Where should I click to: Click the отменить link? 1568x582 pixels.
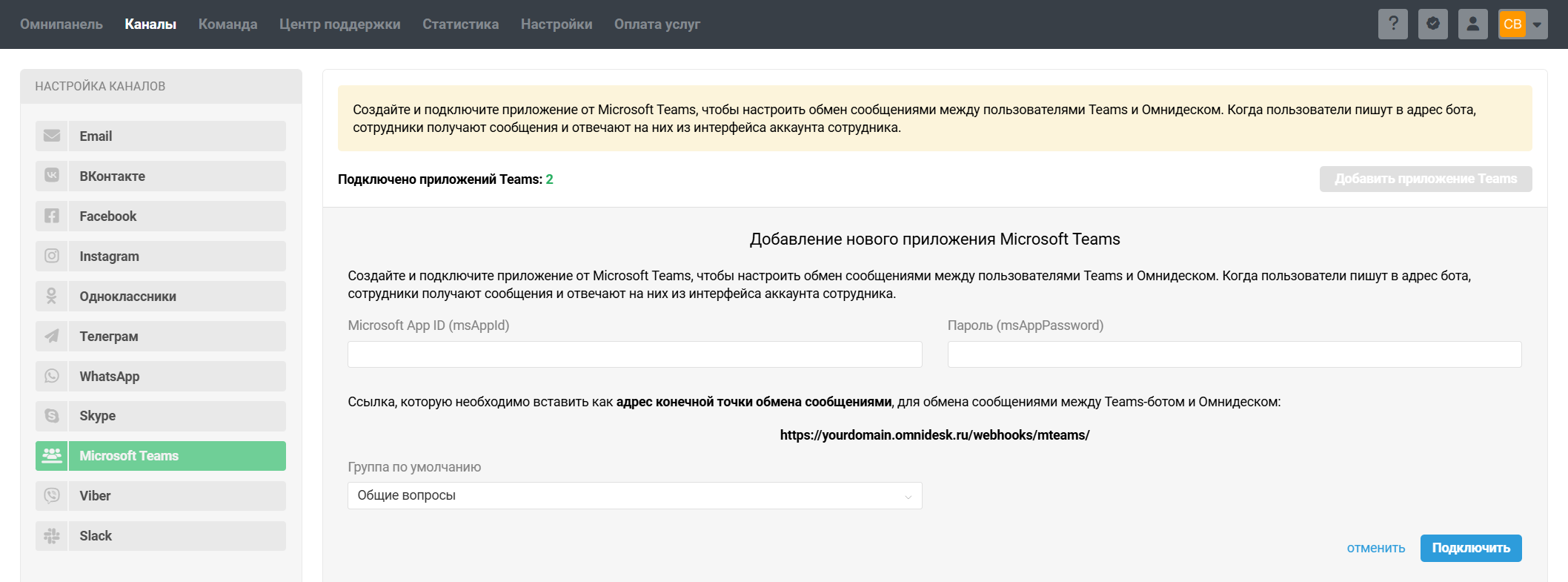pyautogui.click(x=1376, y=548)
